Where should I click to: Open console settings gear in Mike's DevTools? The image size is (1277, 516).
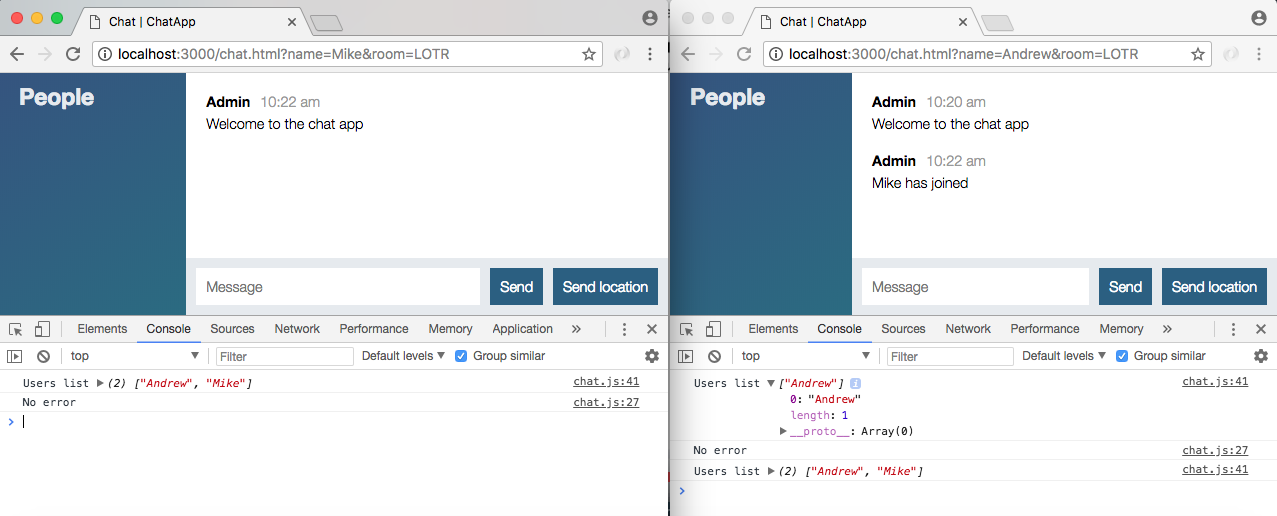[652, 356]
